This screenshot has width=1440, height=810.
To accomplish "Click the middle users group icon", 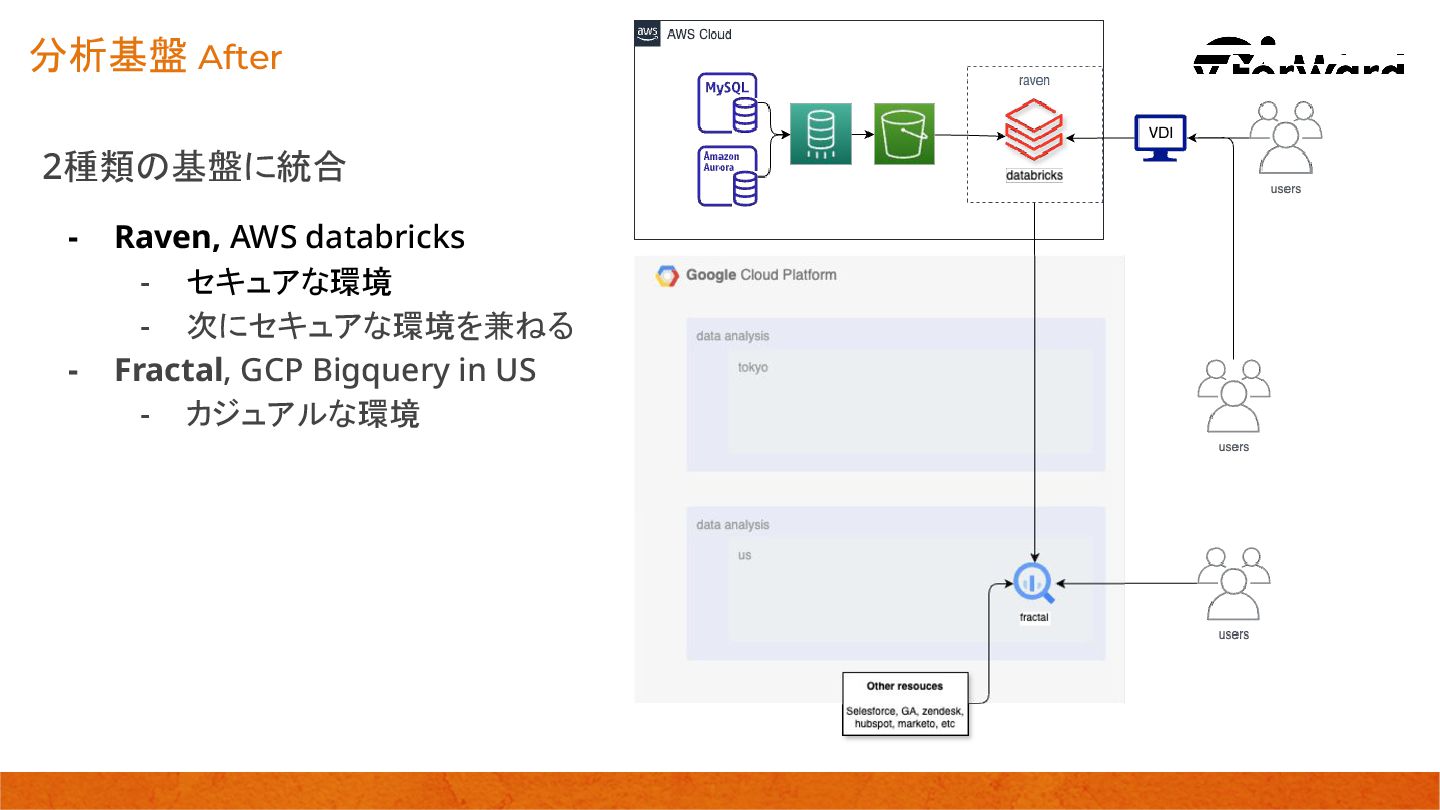I will pyautogui.click(x=1234, y=396).
